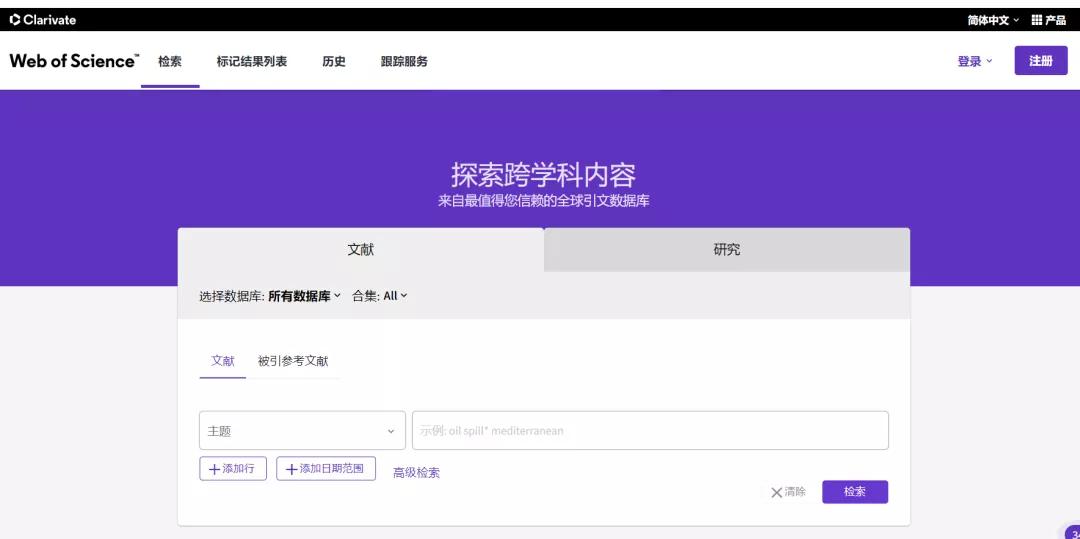Select the 文献 sub-tab under databases
Screen dimensions: 1080x539
[222, 361]
